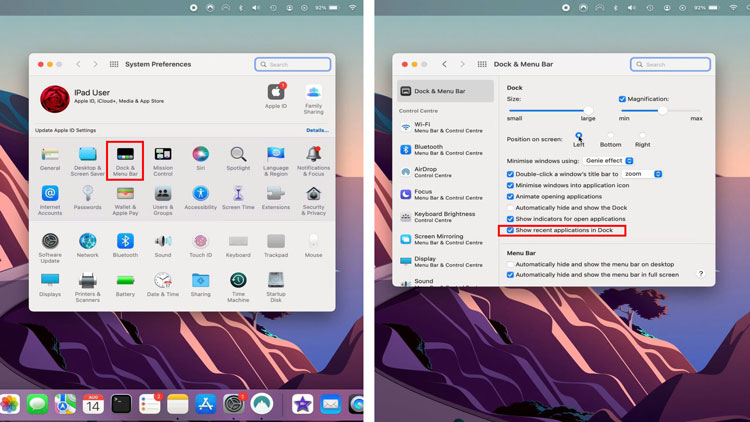Toggle auto-hide menu bar in full screen
750x422 pixels.
click(510, 275)
